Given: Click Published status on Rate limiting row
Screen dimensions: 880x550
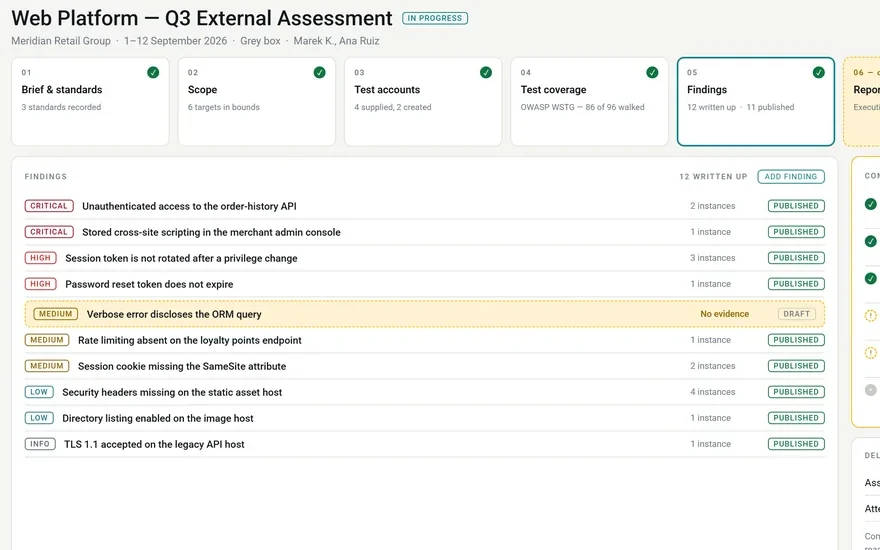Looking at the screenshot, I should click(796, 340).
